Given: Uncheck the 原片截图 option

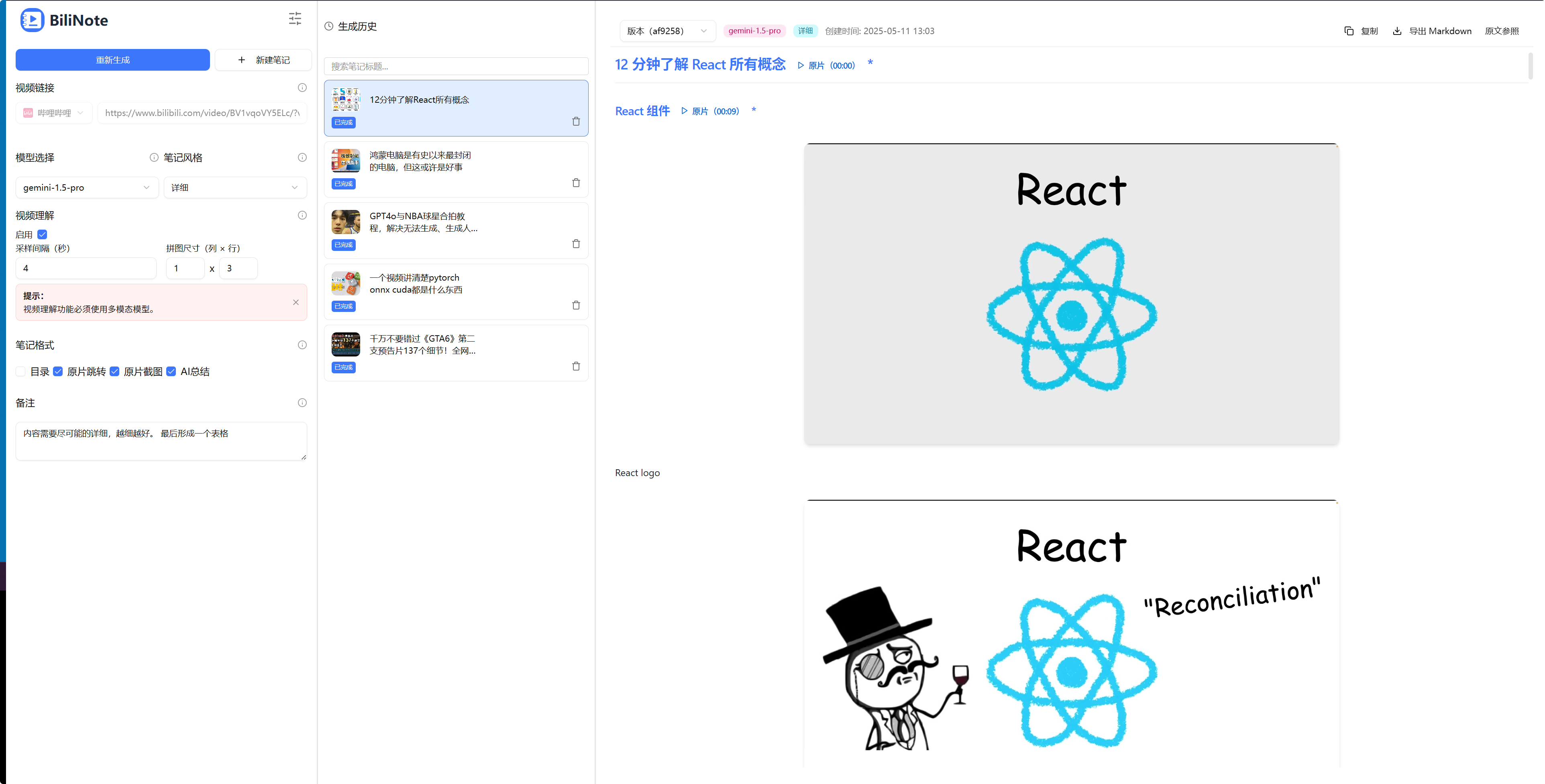Looking at the screenshot, I should click(x=114, y=371).
